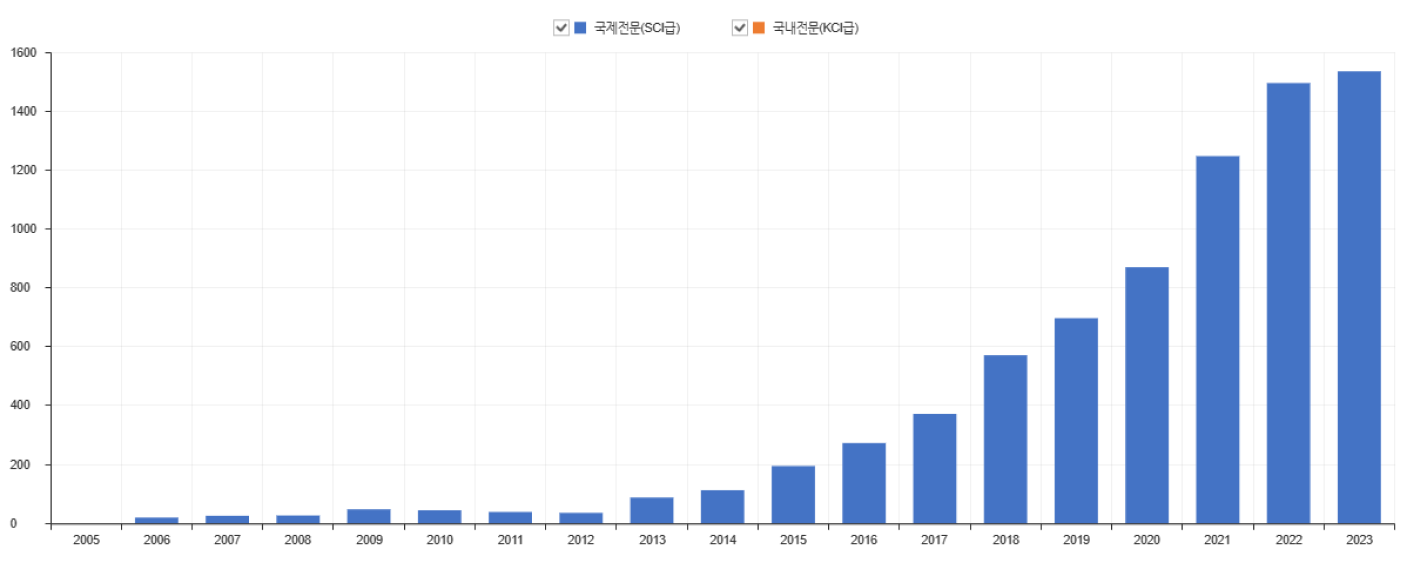The height and width of the screenshot is (561, 1410).
Task: Click the blue 국제전문(SCI급) legend swatch
Action: click(580, 28)
